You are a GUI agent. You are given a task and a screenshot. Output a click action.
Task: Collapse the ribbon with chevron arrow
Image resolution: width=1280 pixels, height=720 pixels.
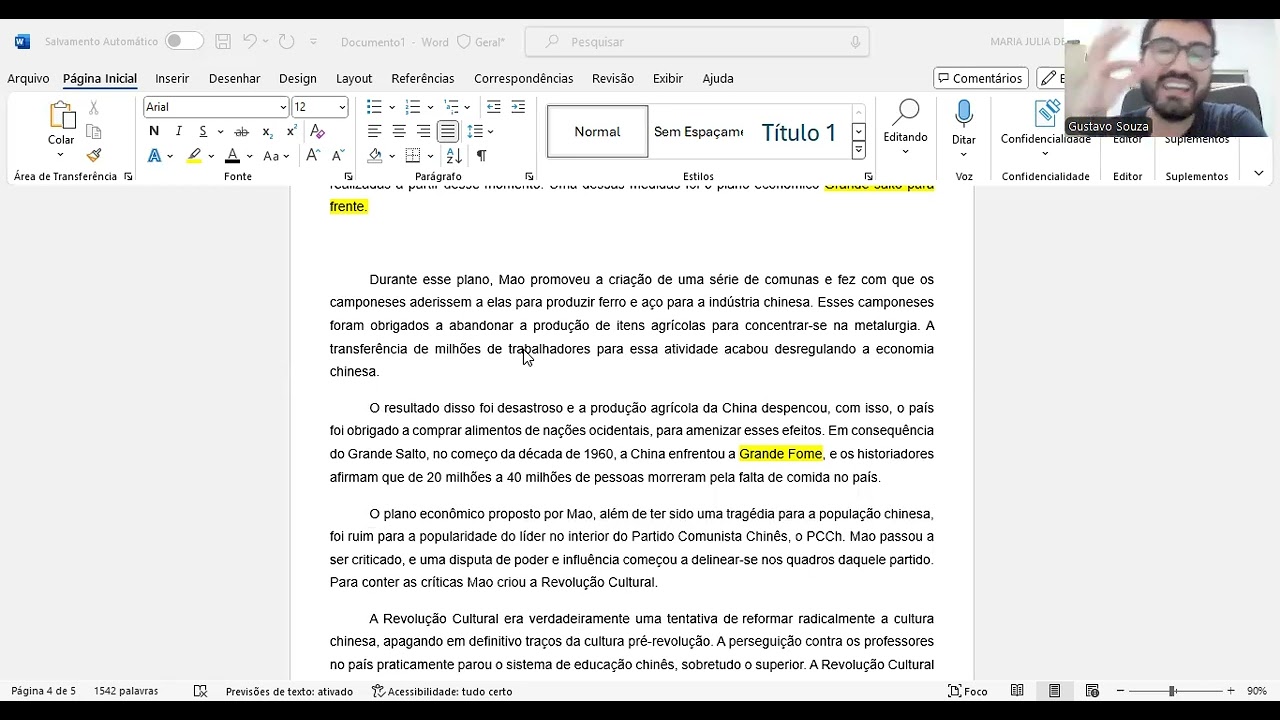pos(1258,173)
